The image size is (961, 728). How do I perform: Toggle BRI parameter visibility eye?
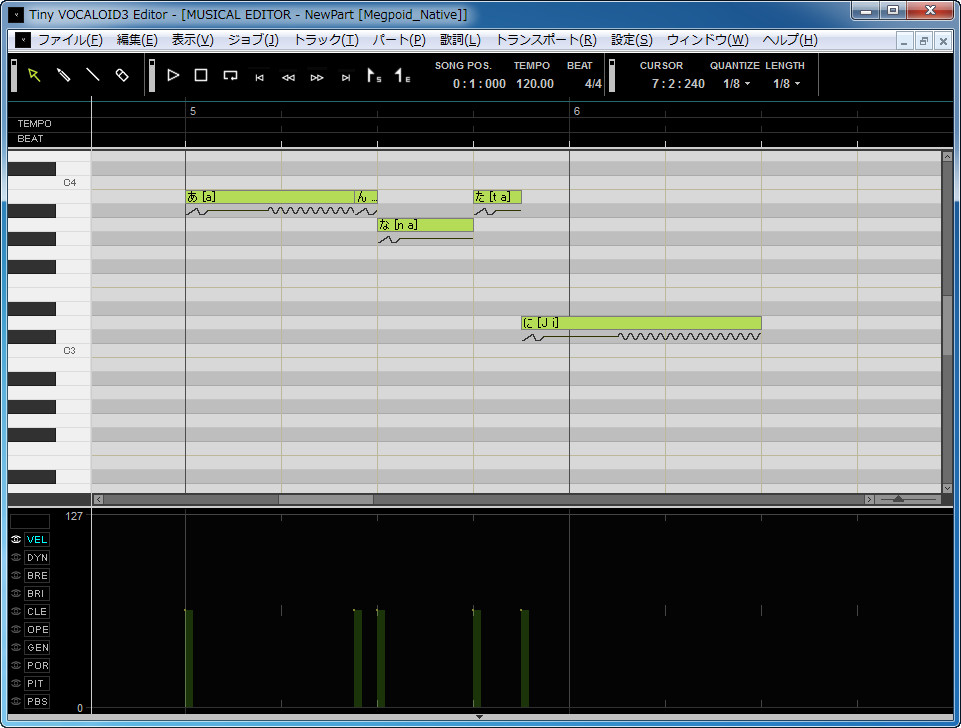[16, 593]
